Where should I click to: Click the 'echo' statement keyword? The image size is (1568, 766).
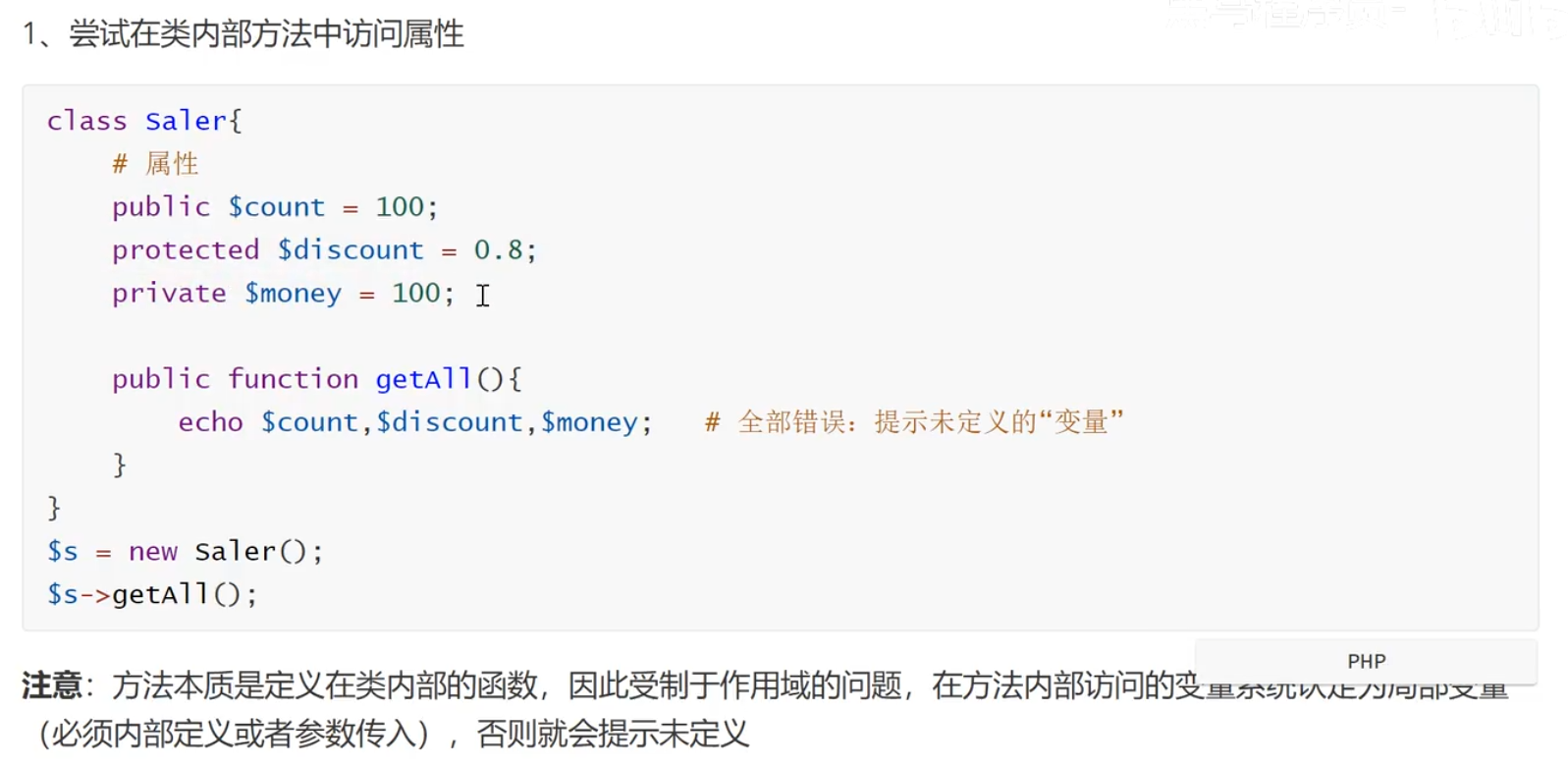coord(210,422)
